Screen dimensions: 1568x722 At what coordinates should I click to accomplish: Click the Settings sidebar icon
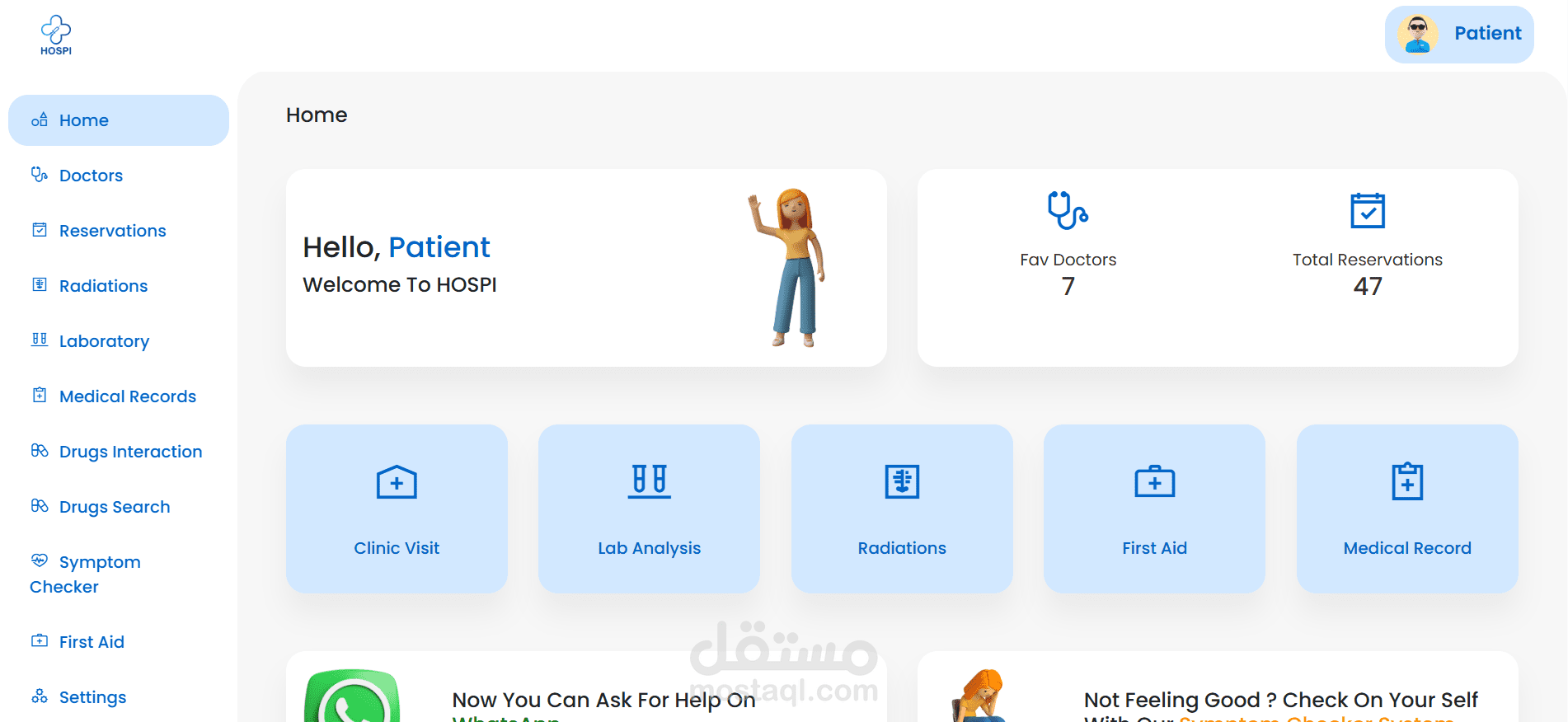(40, 696)
